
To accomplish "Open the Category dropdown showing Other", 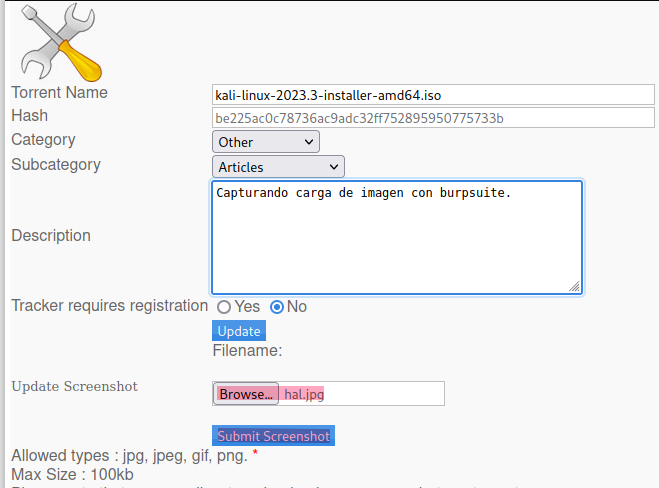I will [265, 142].
